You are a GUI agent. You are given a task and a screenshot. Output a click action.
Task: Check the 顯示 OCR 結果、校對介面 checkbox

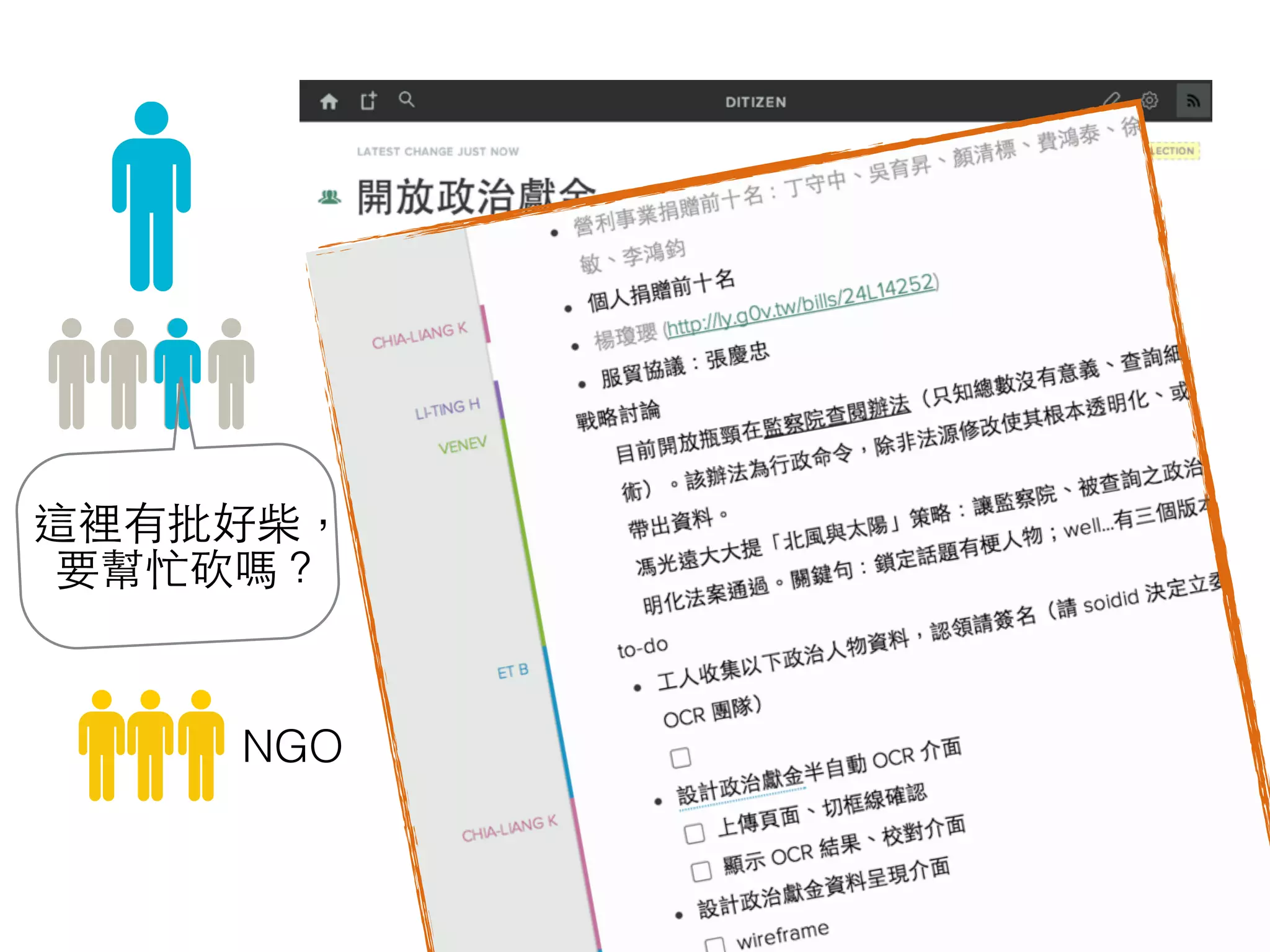[x=701, y=871]
